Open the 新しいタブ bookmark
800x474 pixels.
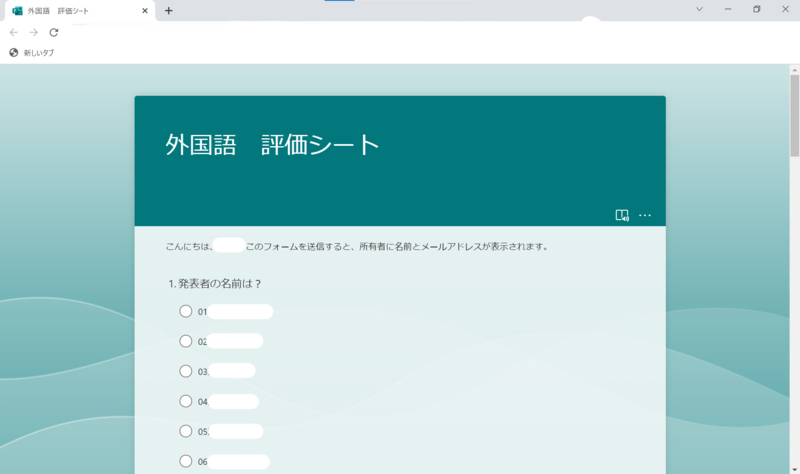[x=32, y=52]
